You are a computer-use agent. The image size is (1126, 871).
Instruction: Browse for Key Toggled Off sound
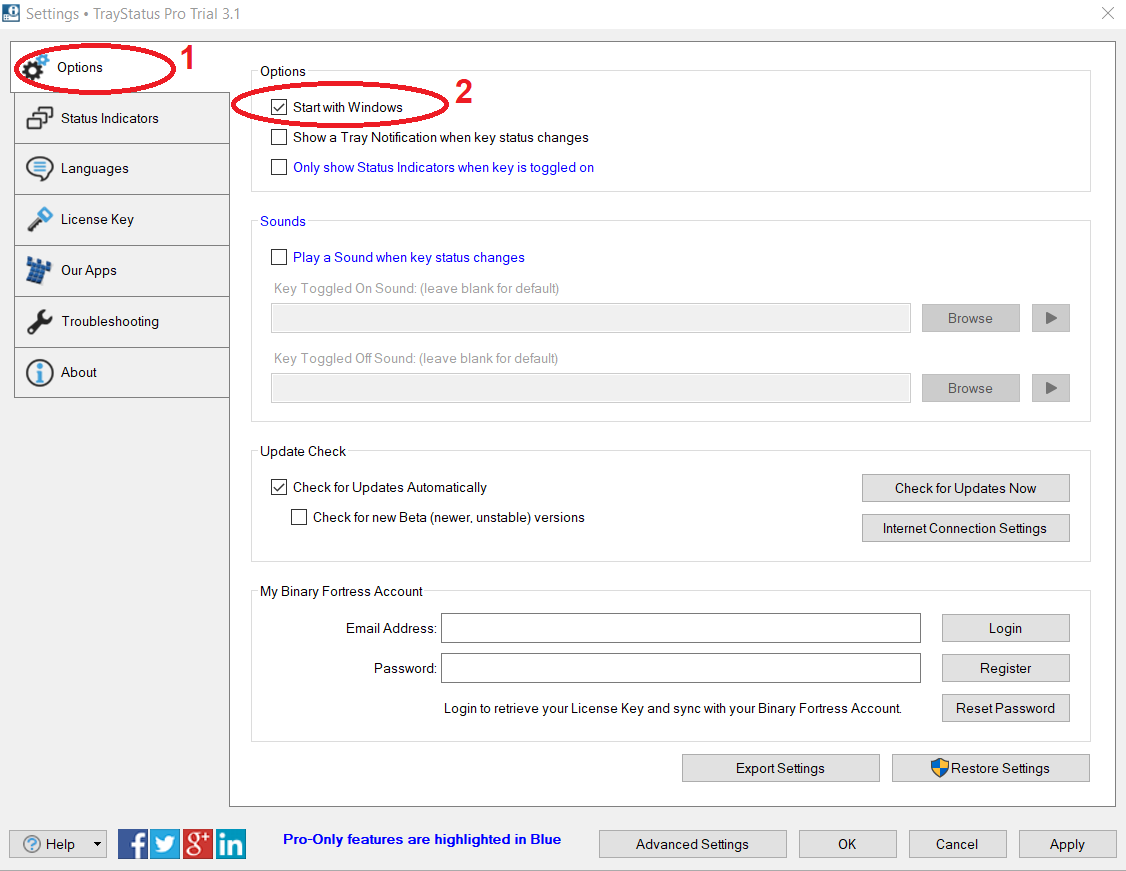point(970,388)
